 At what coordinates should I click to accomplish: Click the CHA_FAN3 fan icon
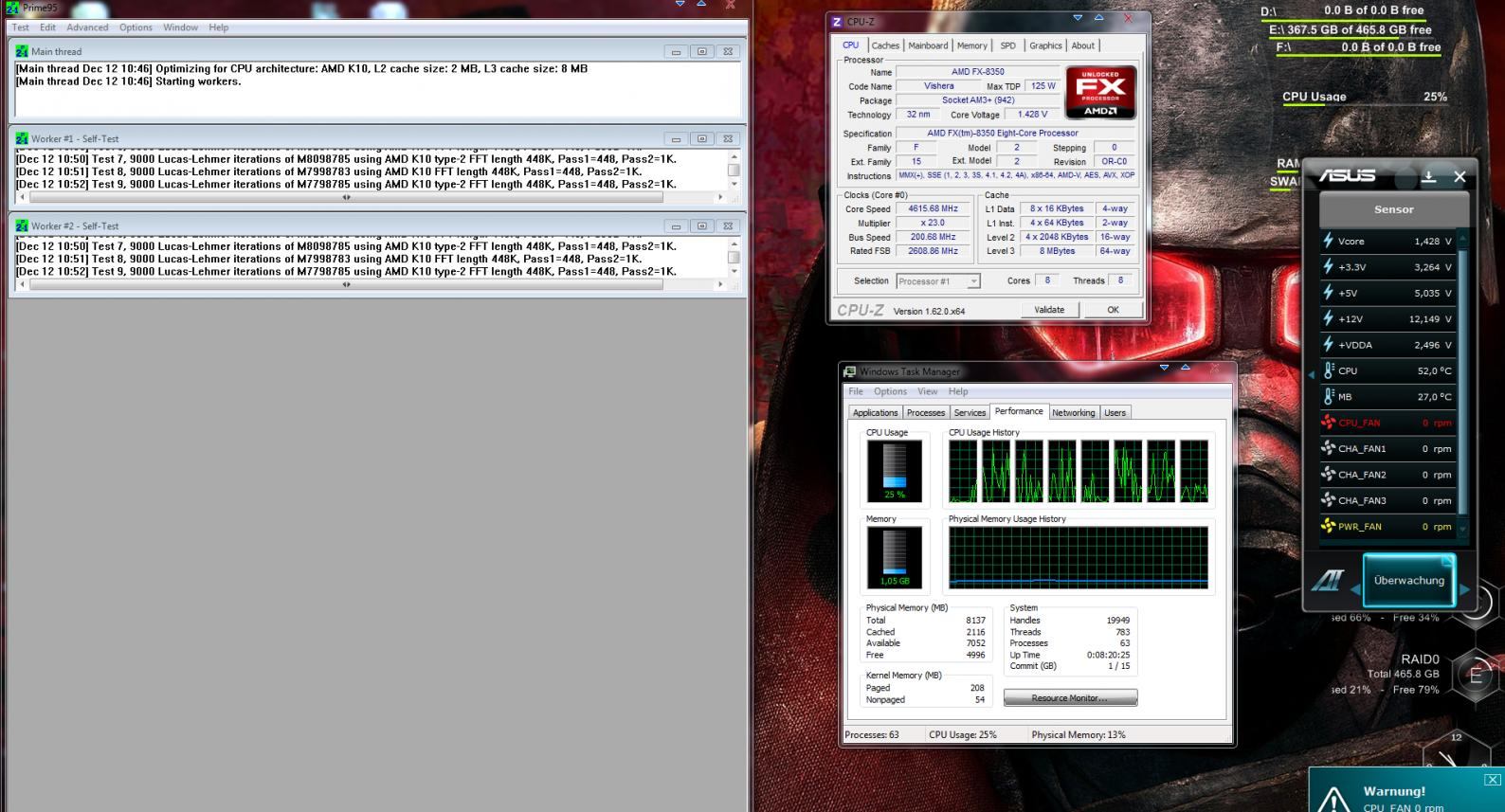tap(1329, 500)
